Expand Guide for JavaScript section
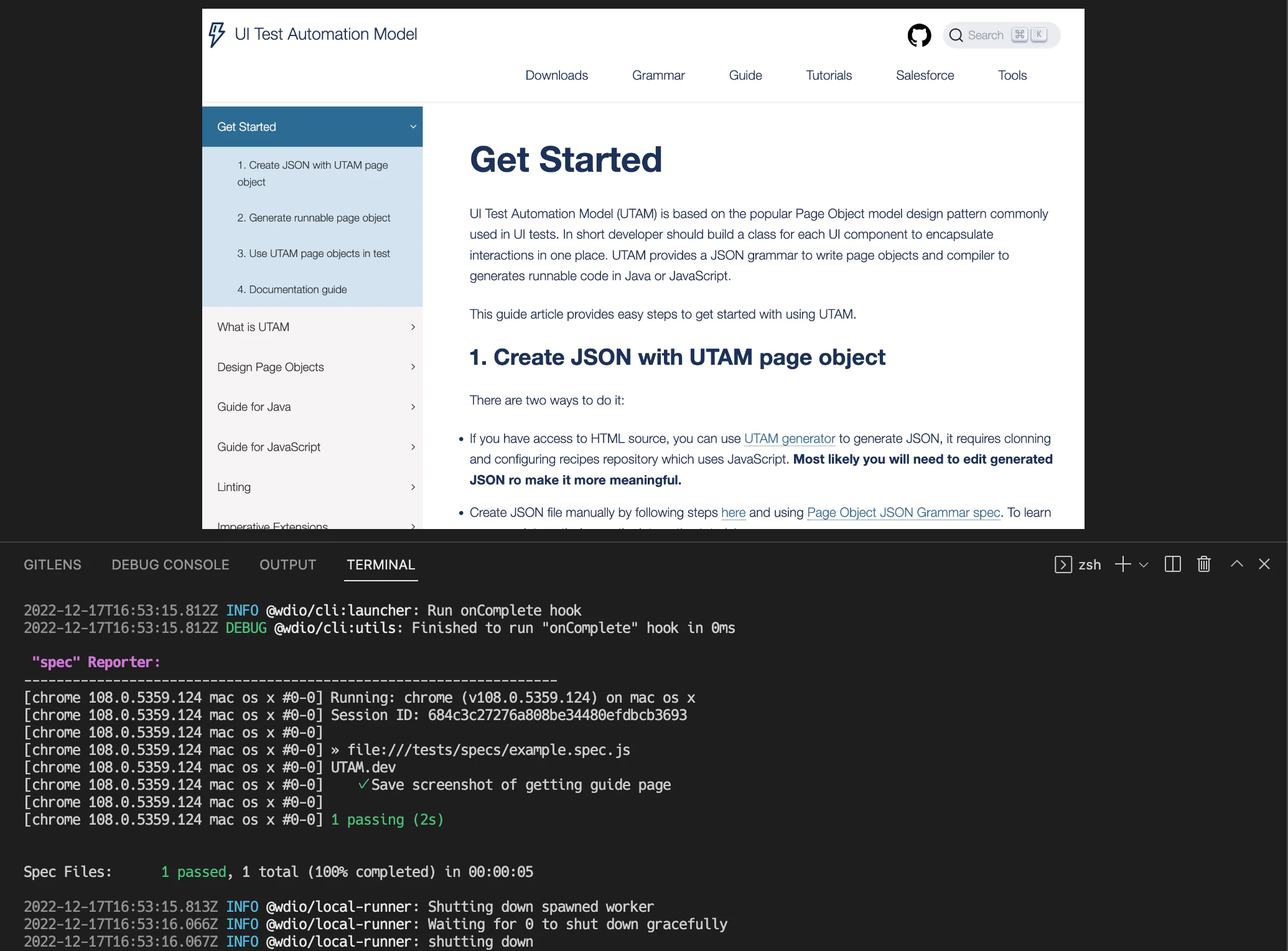 click(312, 447)
